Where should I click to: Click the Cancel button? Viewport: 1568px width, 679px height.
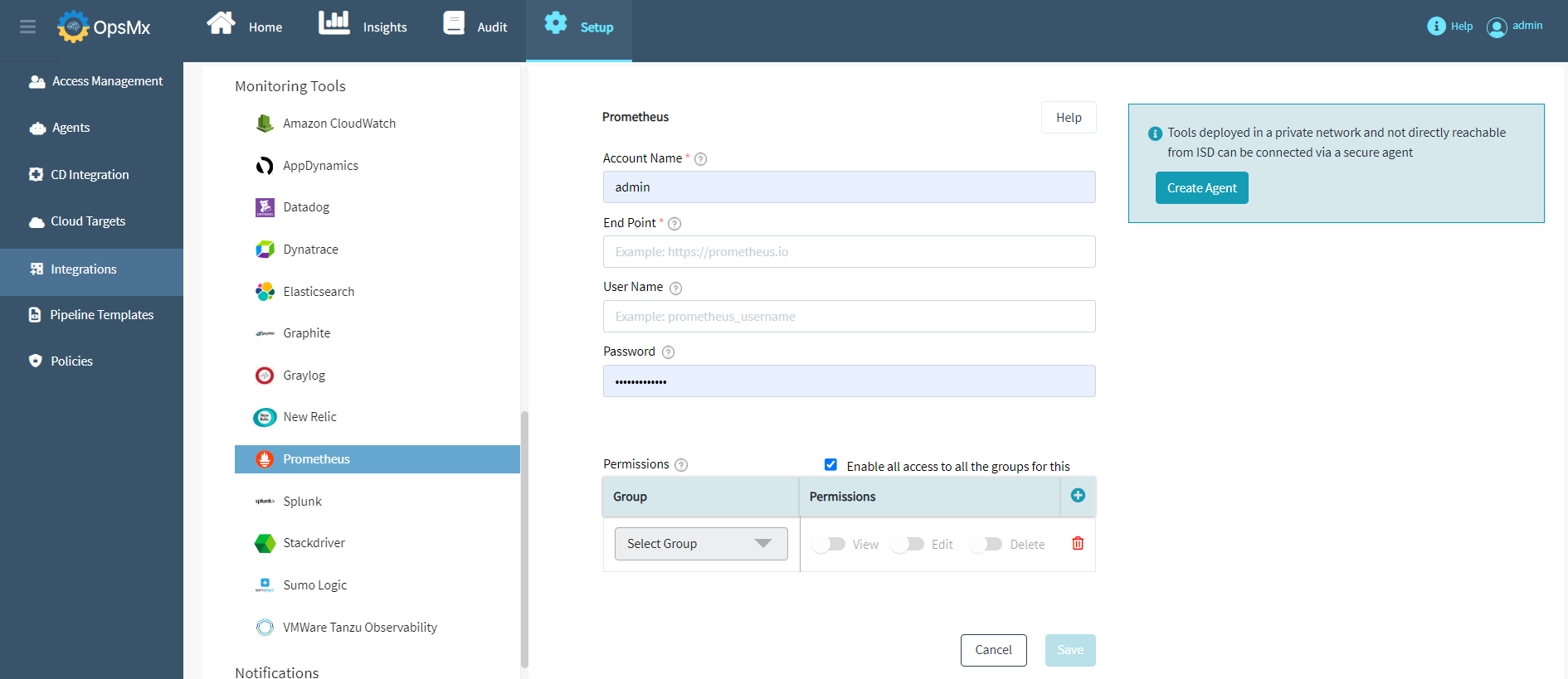pos(993,650)
